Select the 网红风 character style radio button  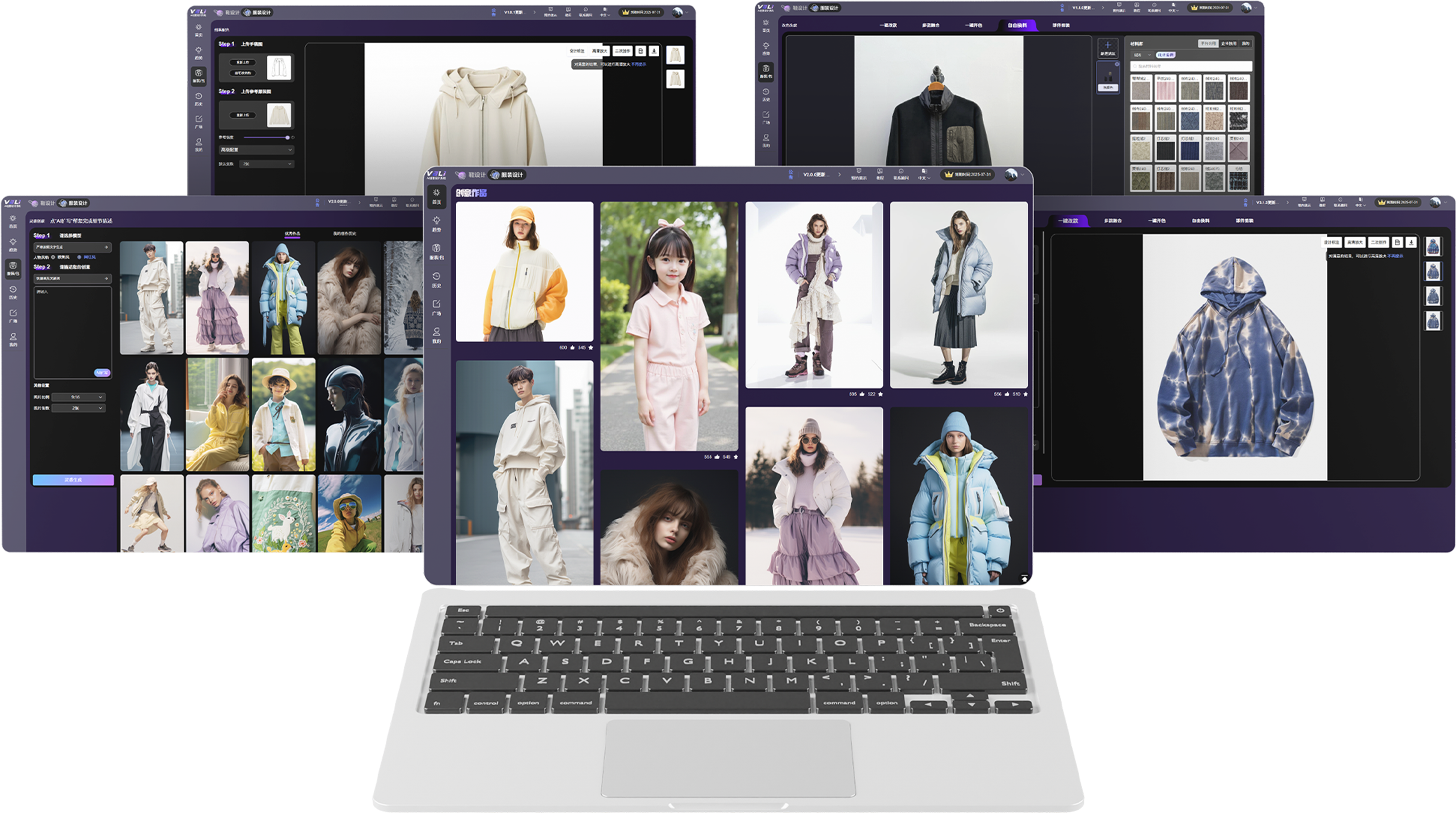(x=80, y=257)
